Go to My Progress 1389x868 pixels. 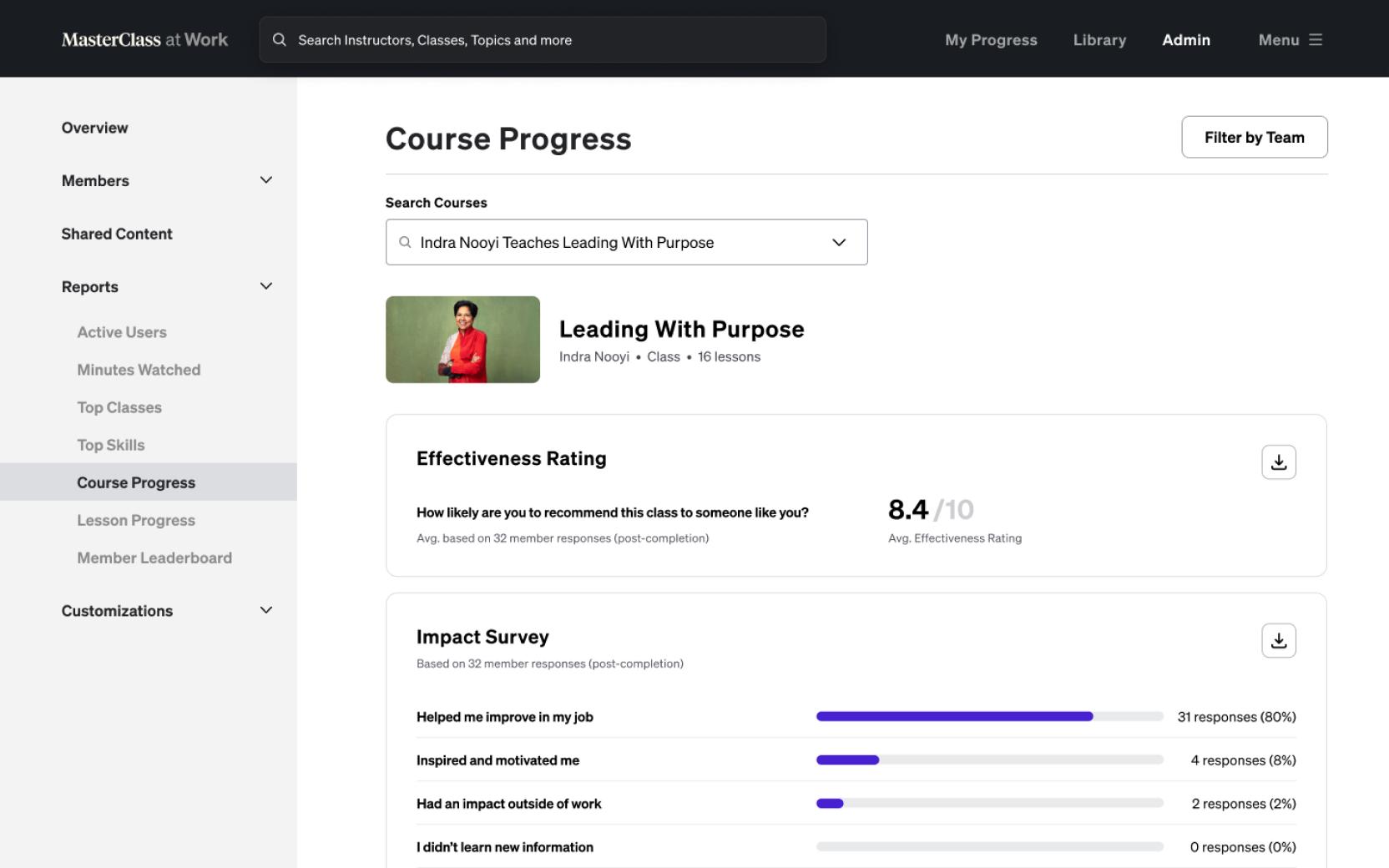[991, 40]
